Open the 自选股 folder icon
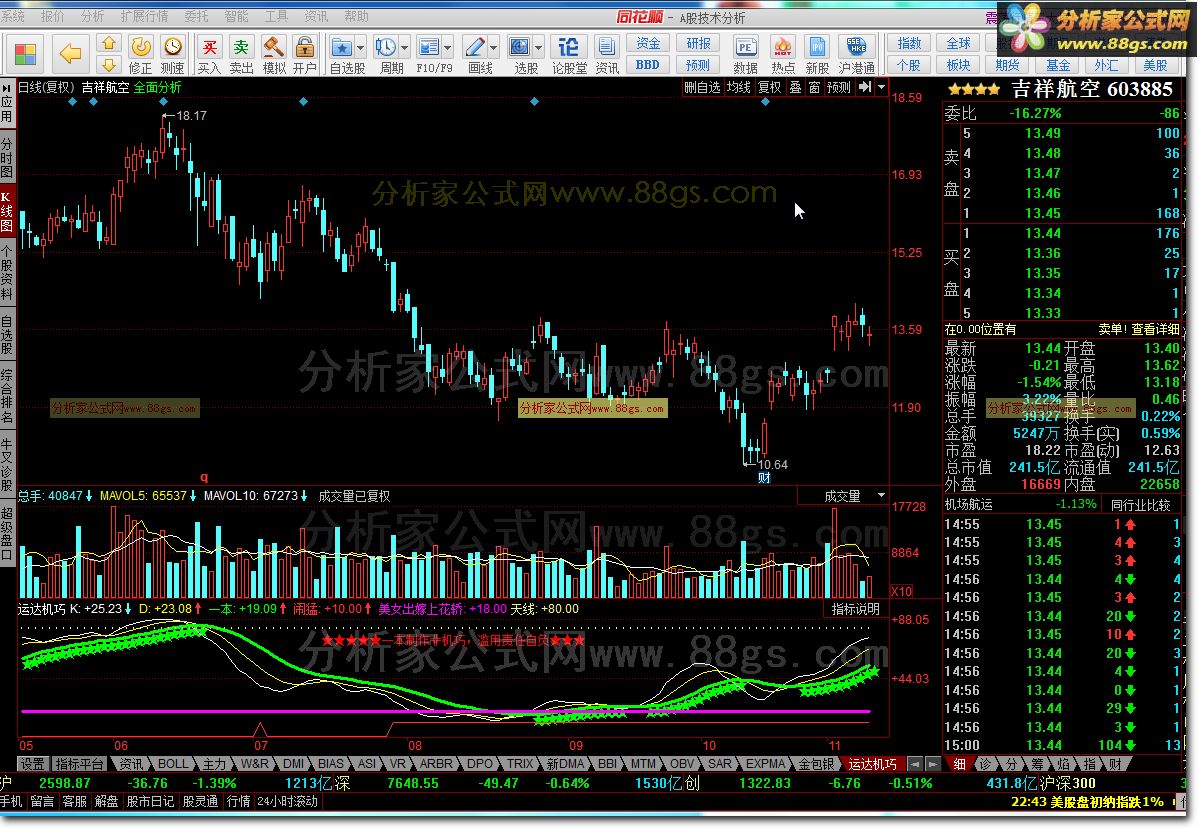The height and width of the screenshot is (829, 1199). pos(342,47)
